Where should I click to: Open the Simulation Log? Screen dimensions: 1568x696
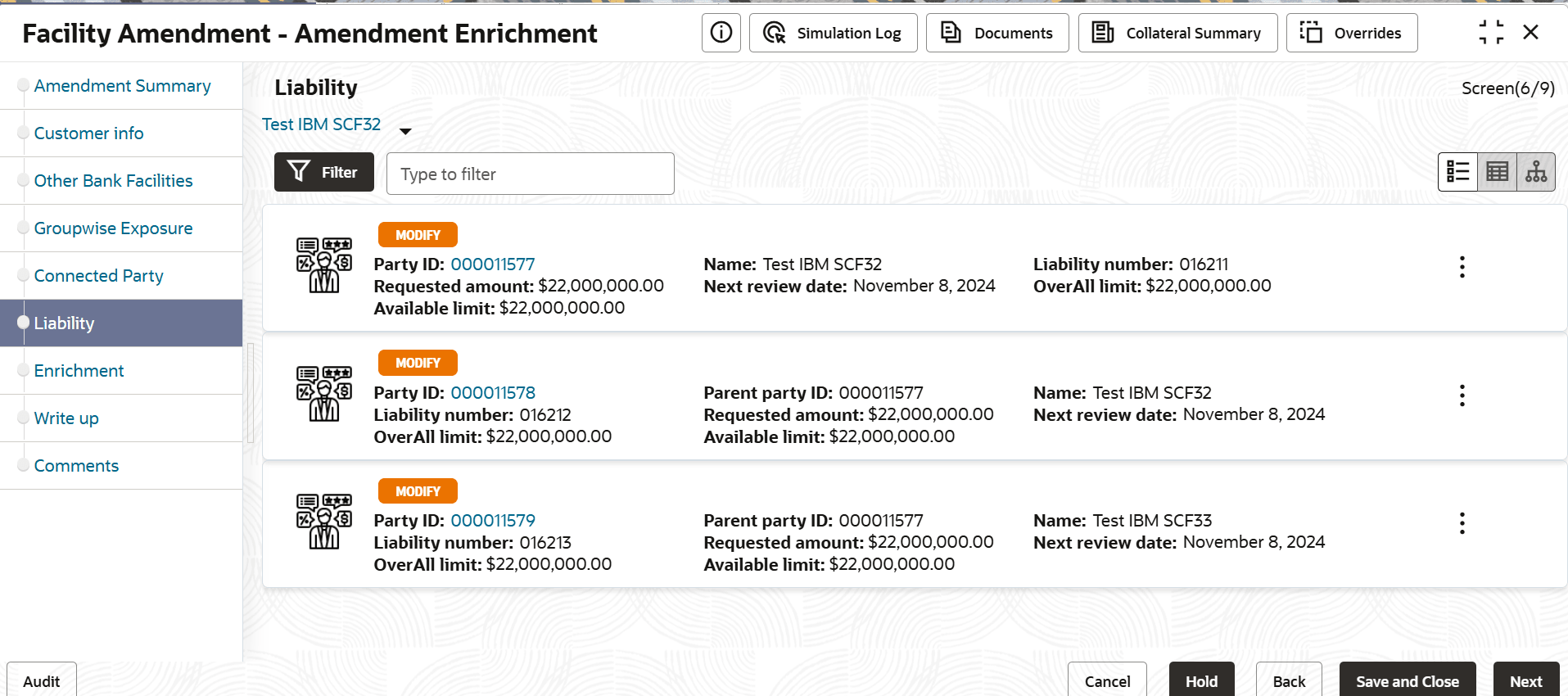pos(833,33)
